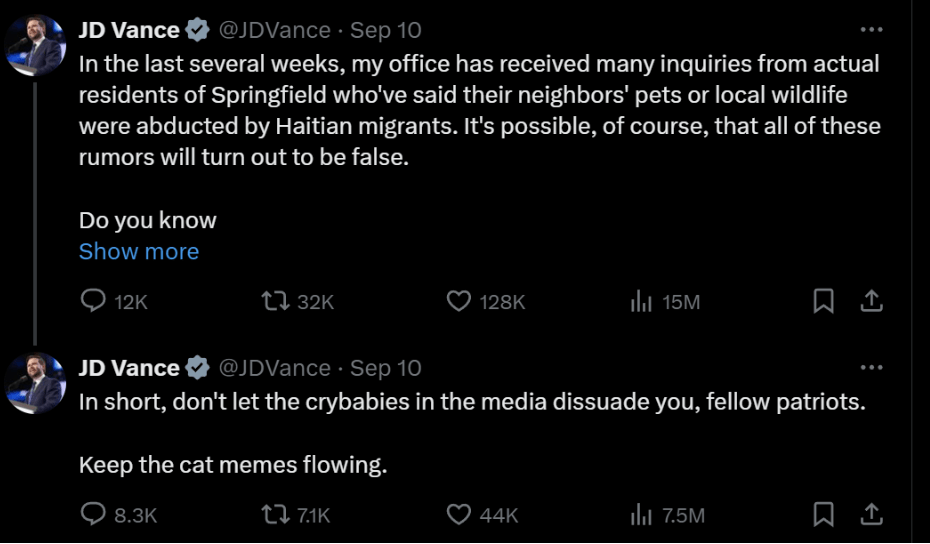Like the cat memes tweet with 44K likes
930x544 pixels.
(x=458, y=515)
